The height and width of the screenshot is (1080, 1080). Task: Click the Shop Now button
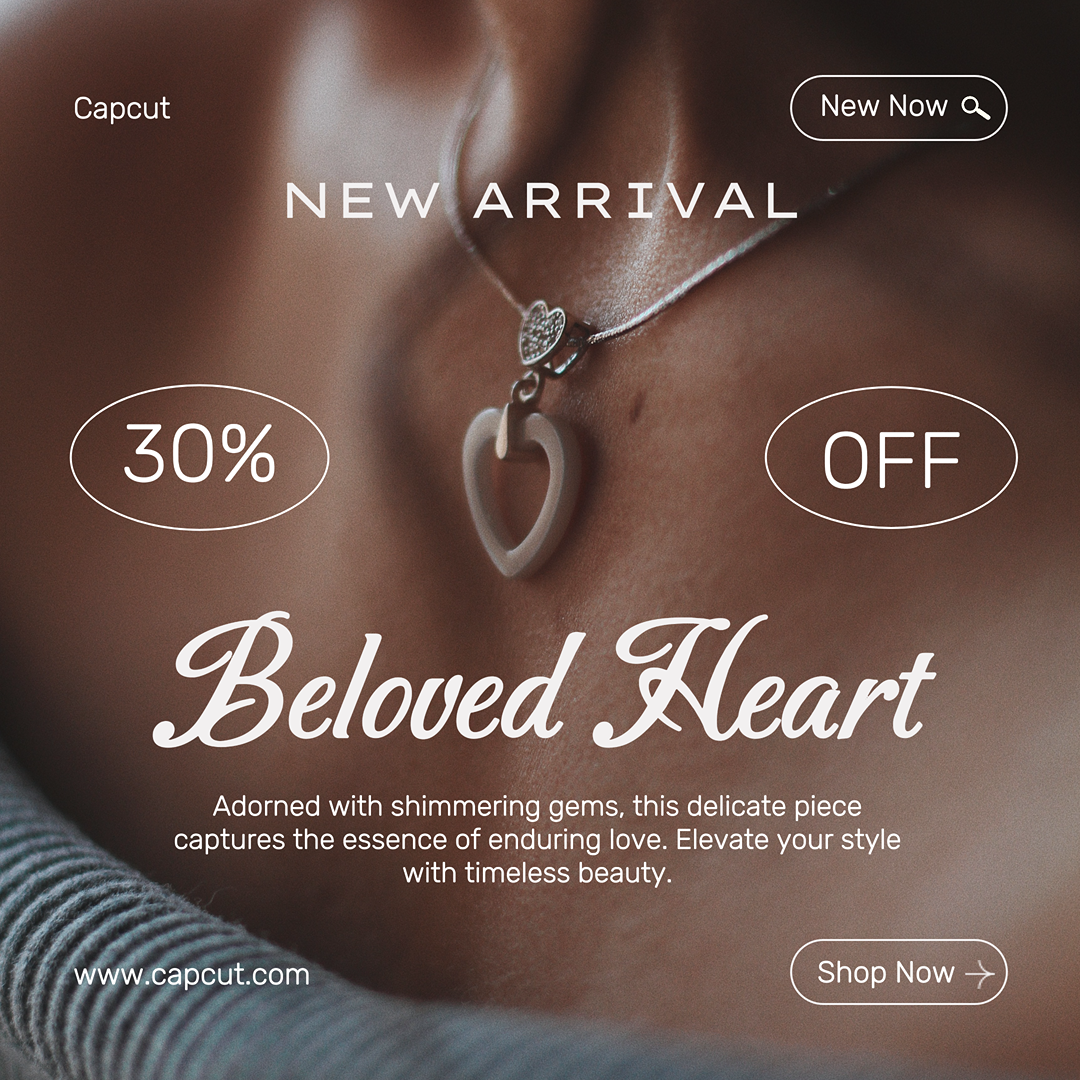pos(898,972)
